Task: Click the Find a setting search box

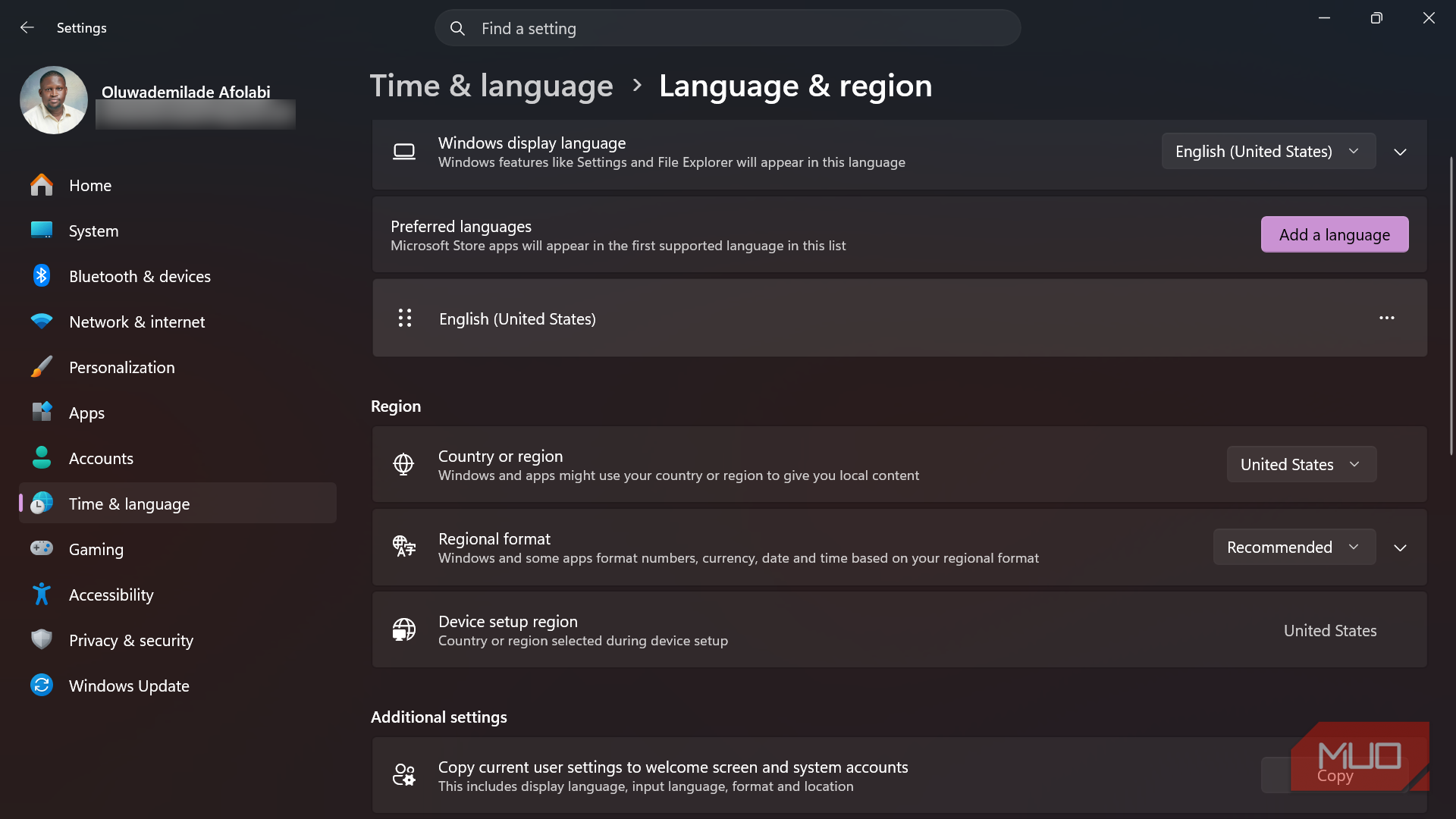Action: 727,28
